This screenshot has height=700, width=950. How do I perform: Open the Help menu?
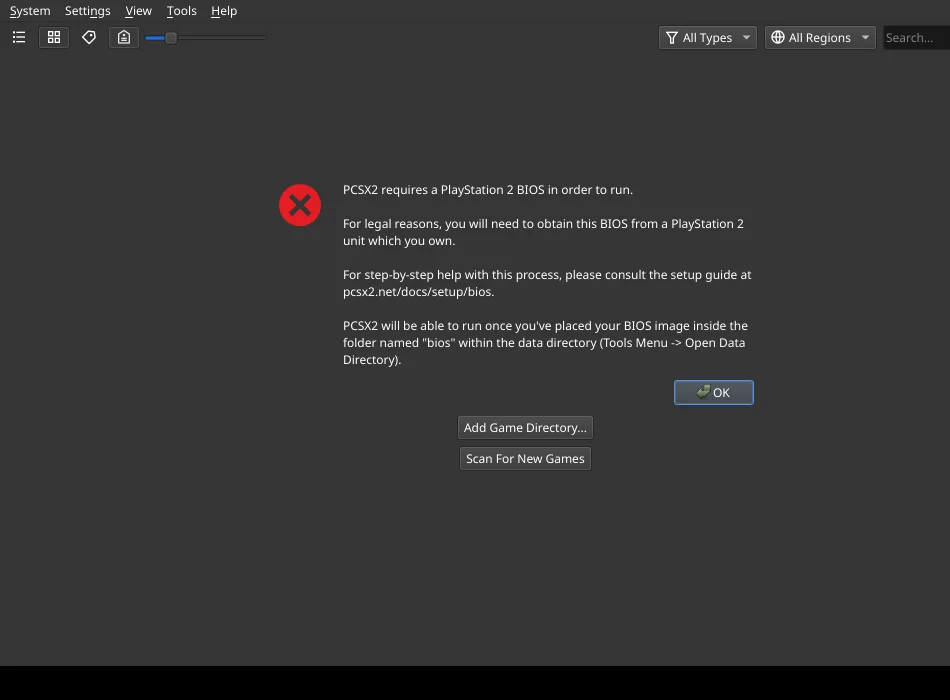224,11
